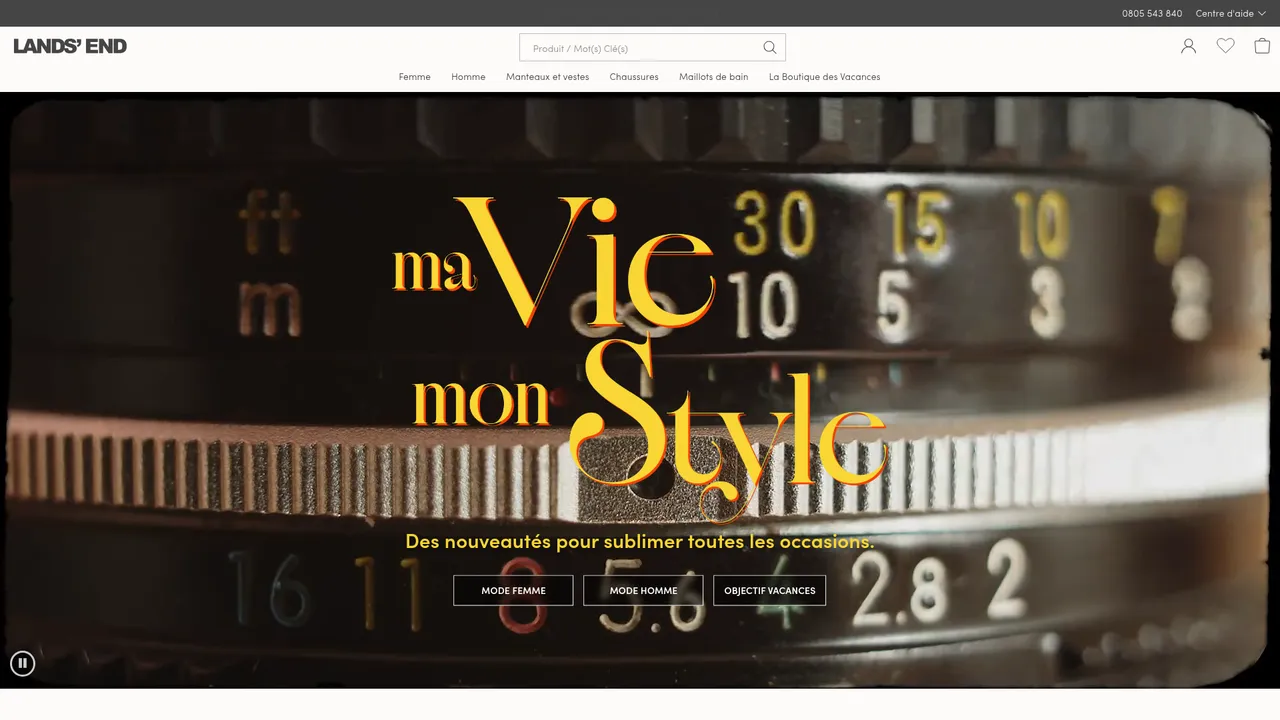The image size is (1280, 720).
Task: Click phone number 0805 543 840
Action: point(1152,13)
